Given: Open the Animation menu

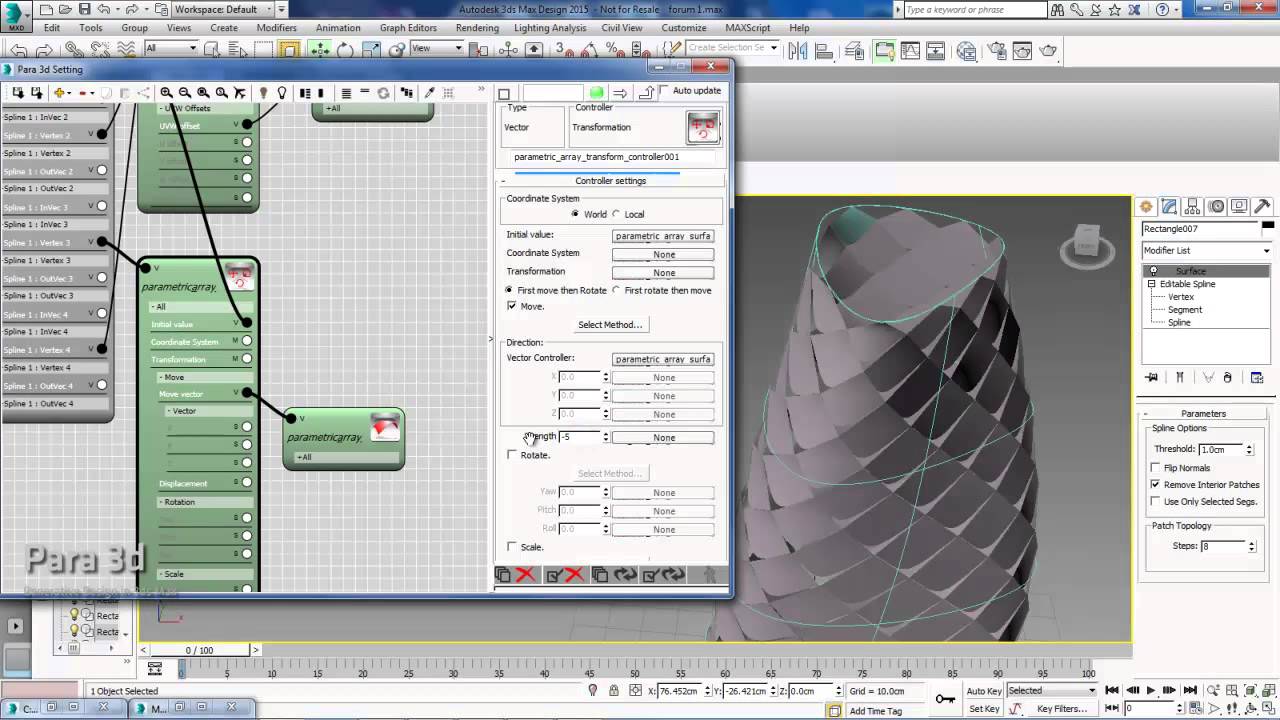Looking at the screenshot, I should coord(338,28).
